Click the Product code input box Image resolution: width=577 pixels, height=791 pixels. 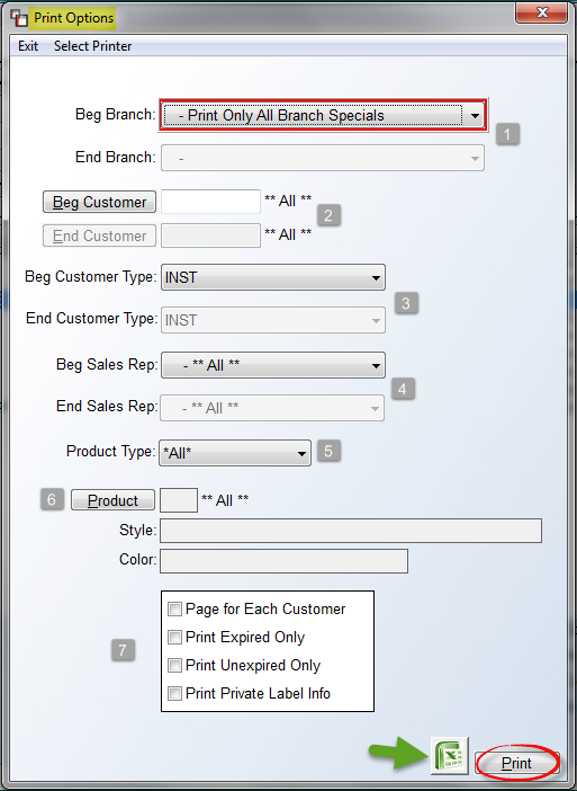179,500
